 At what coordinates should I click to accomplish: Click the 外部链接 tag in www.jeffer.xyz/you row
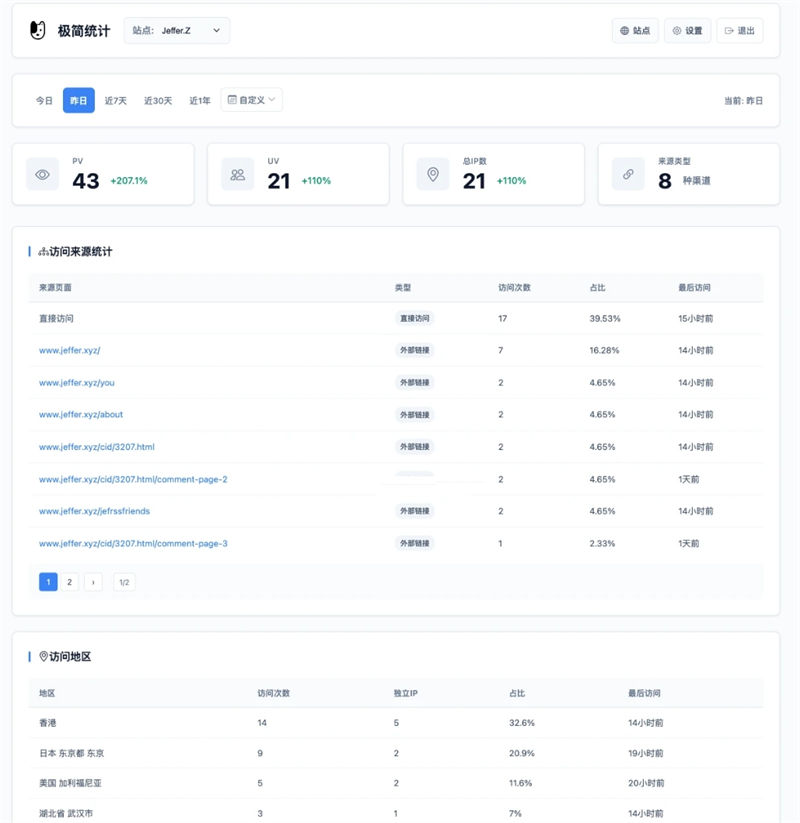point(414,383)
